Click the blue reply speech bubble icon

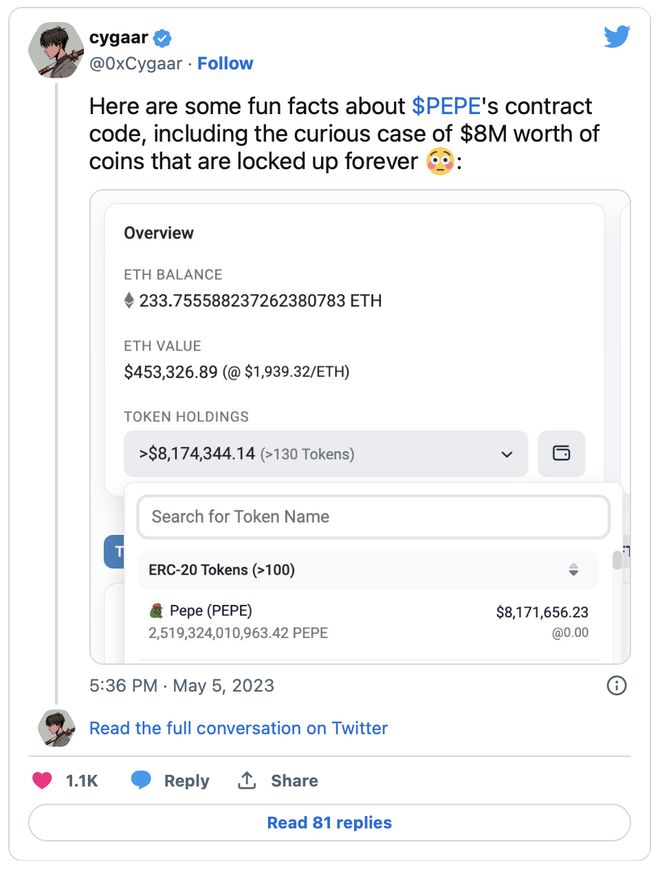click(141, 780)
